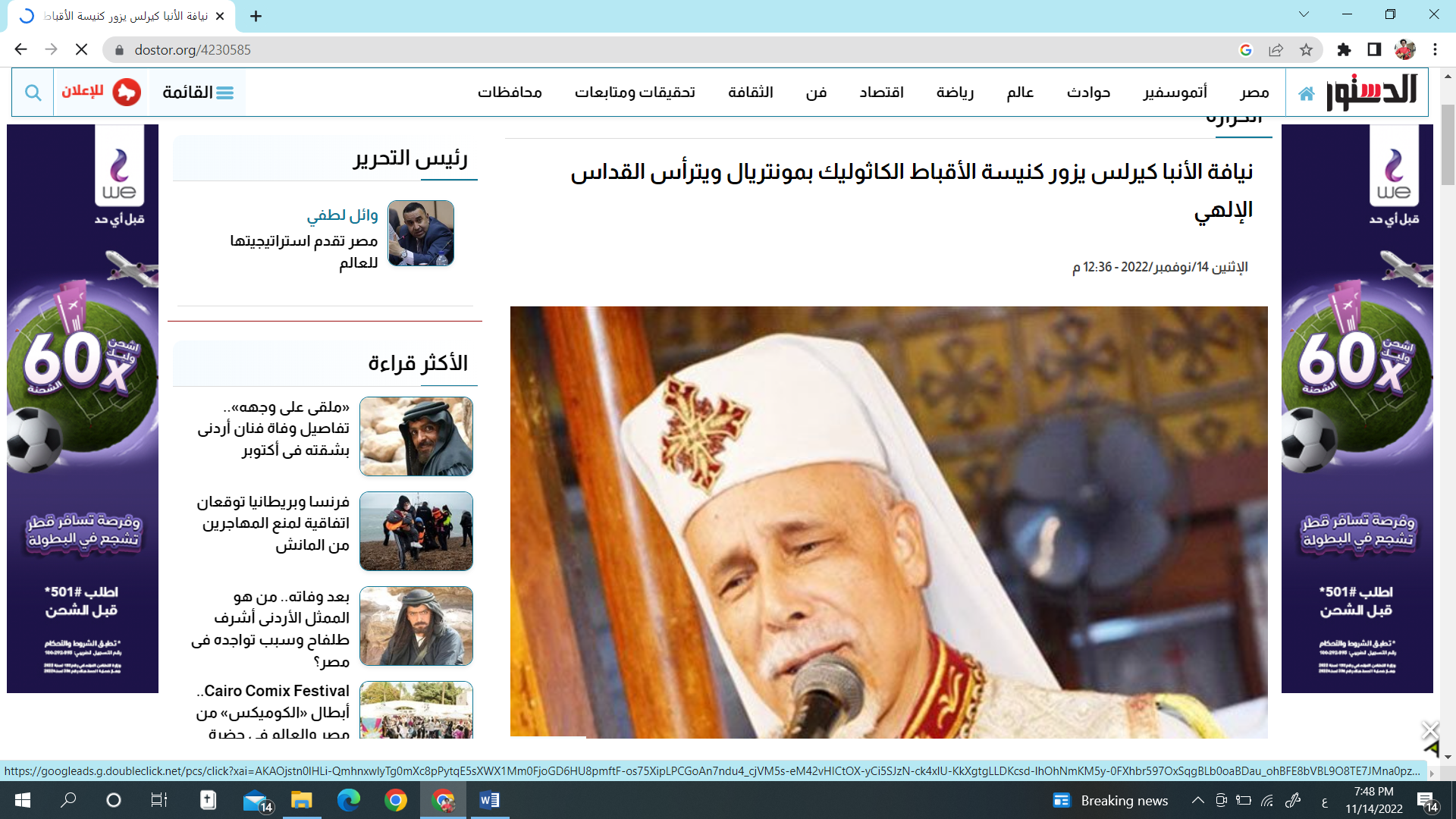Viewport: 1456px width, 819px height.
Task: Click thumbnail of Jordanian artist death article
Action: point(416,437)
